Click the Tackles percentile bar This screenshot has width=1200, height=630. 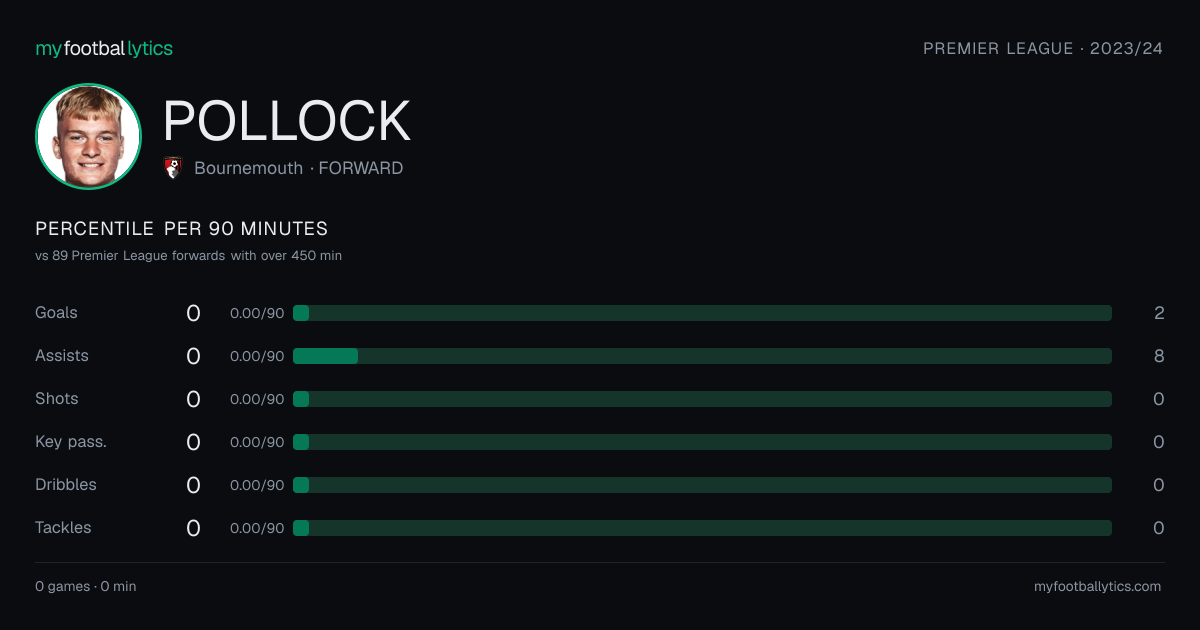point(702,528)
